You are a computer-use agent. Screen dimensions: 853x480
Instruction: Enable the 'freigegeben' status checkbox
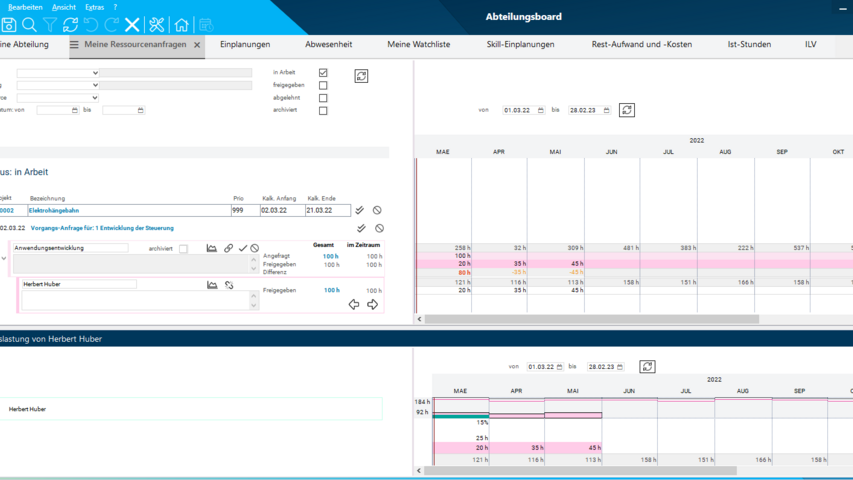tap(323, 86)
